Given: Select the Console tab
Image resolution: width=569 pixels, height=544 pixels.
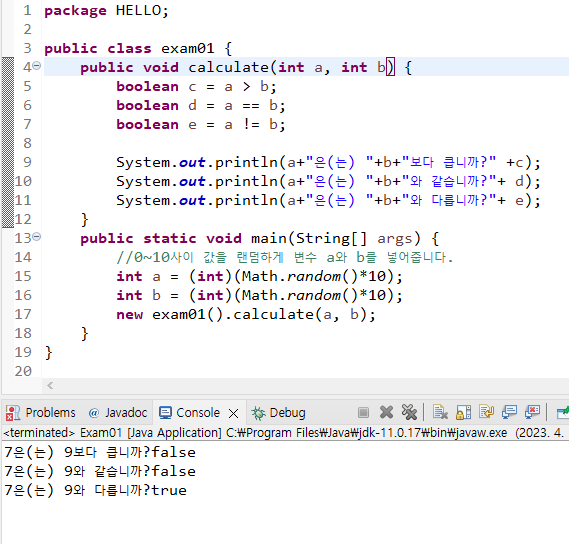Looking at the screenshot, I should [x=198, y=413].
